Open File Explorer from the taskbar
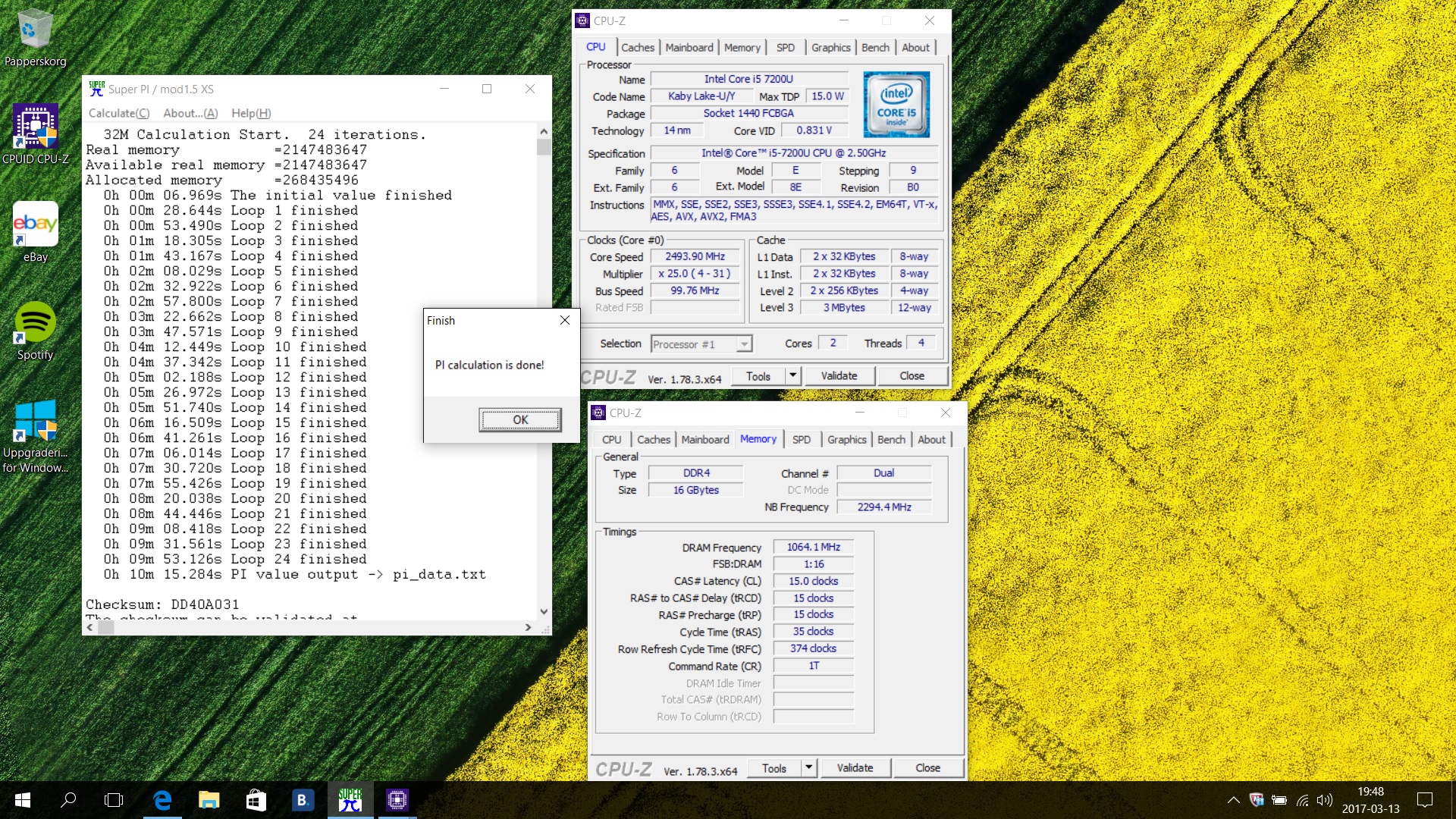This screenshot has height=819, width=1456. pyautogui.click(x=209, y=800)
